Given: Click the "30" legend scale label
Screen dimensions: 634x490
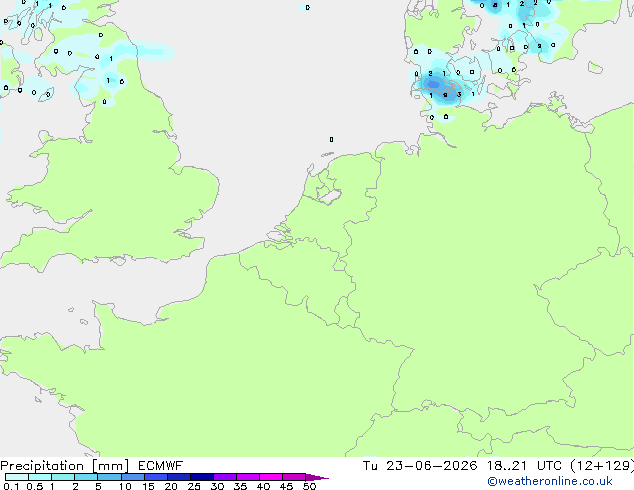Looking at the screenshot, I should coord(217,486).
